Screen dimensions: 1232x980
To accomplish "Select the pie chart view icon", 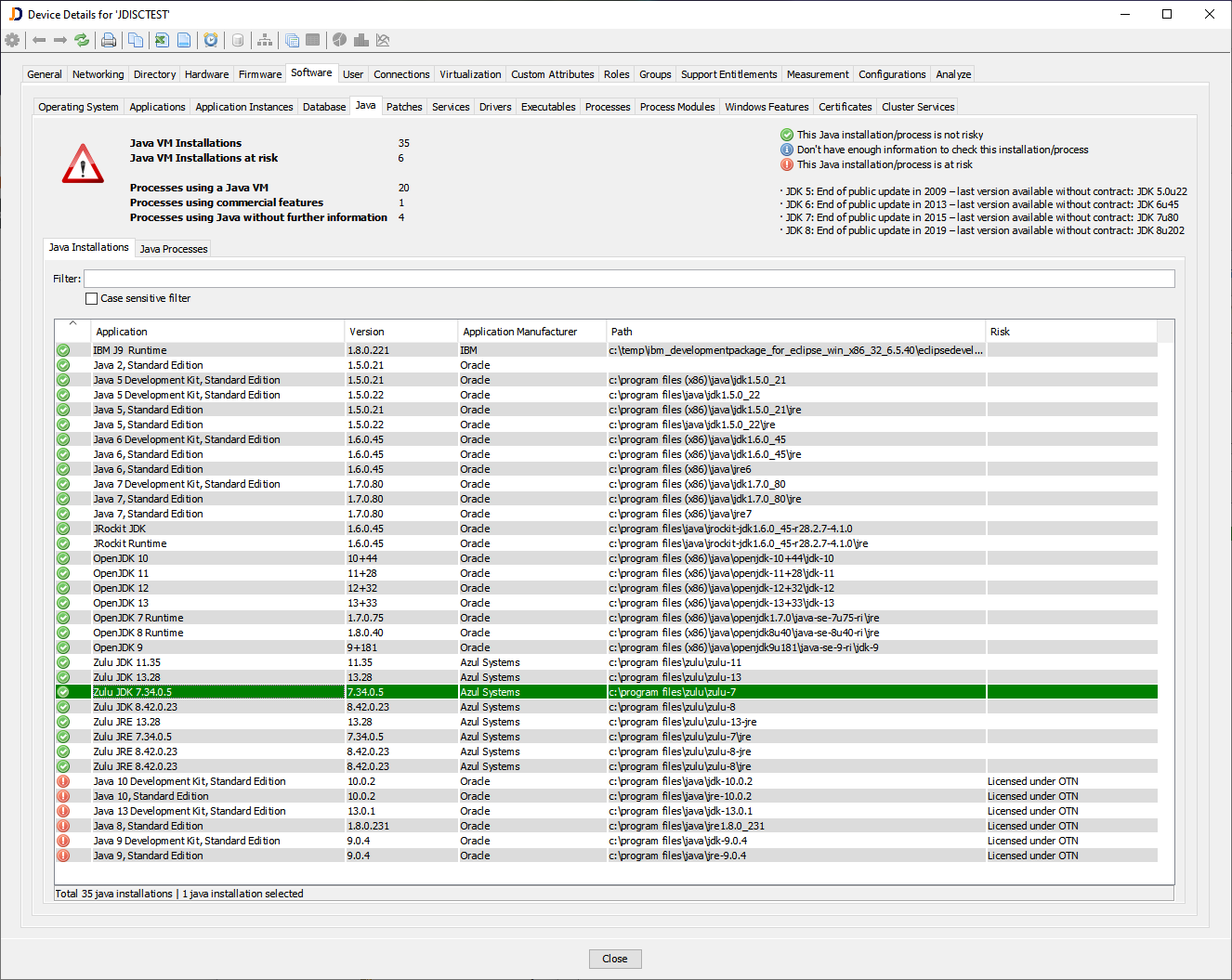I will (339, 40).
